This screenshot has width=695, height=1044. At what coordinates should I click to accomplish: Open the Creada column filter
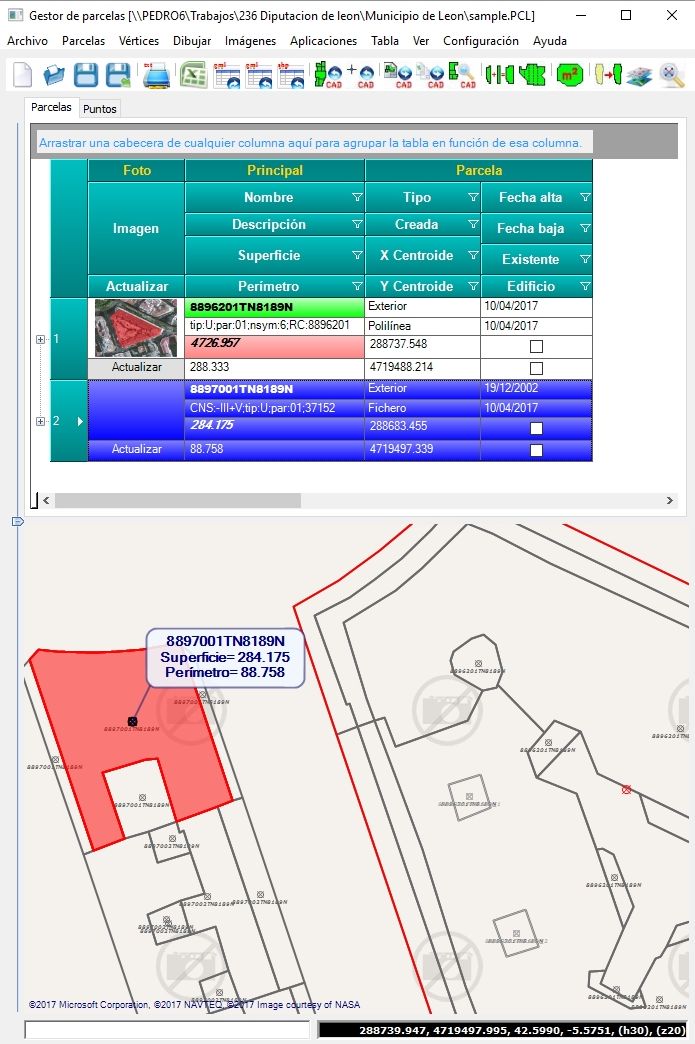473,224
